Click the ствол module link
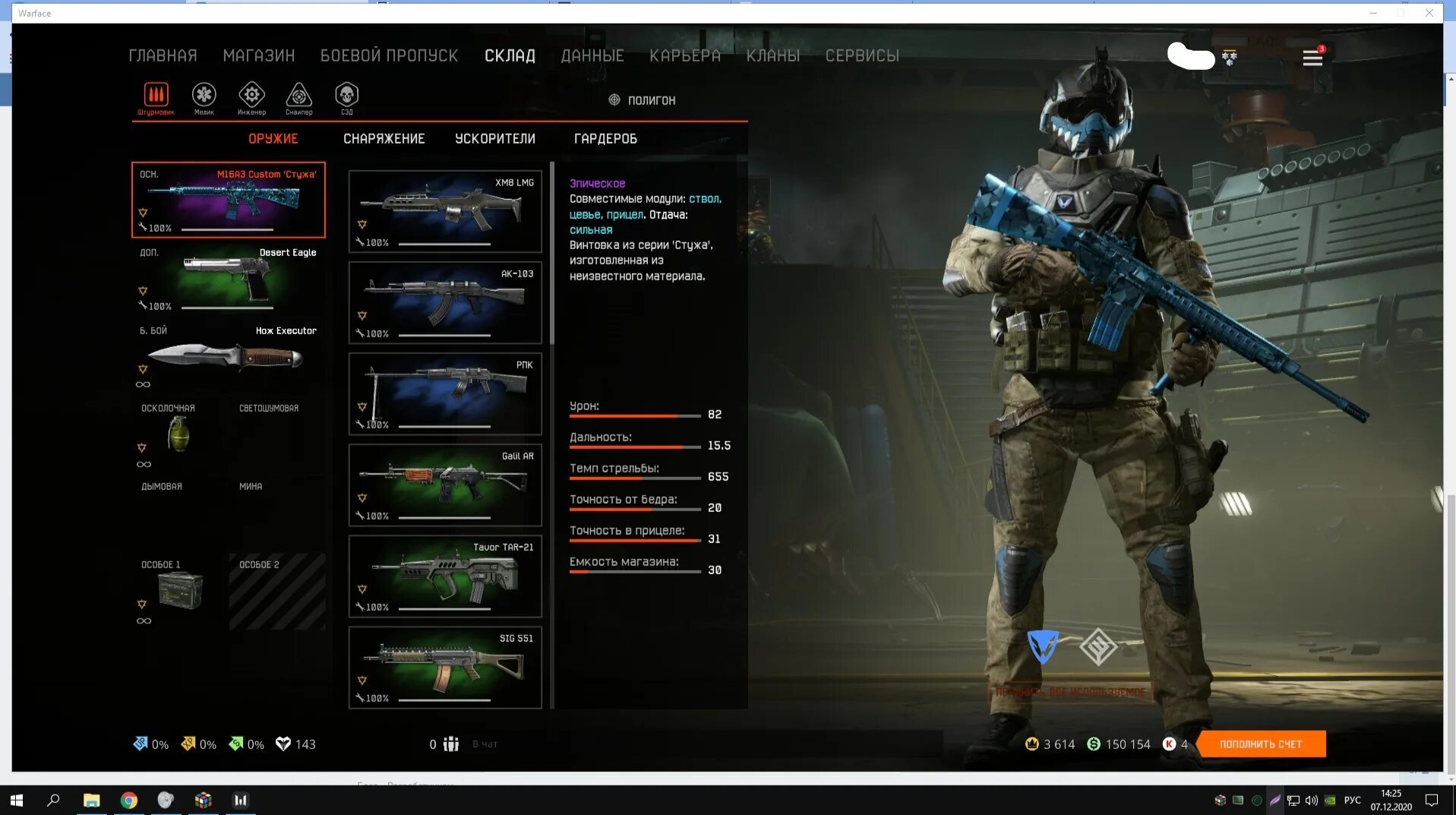The width and height of the screenshot is (1456, 815). coord(704,199)
